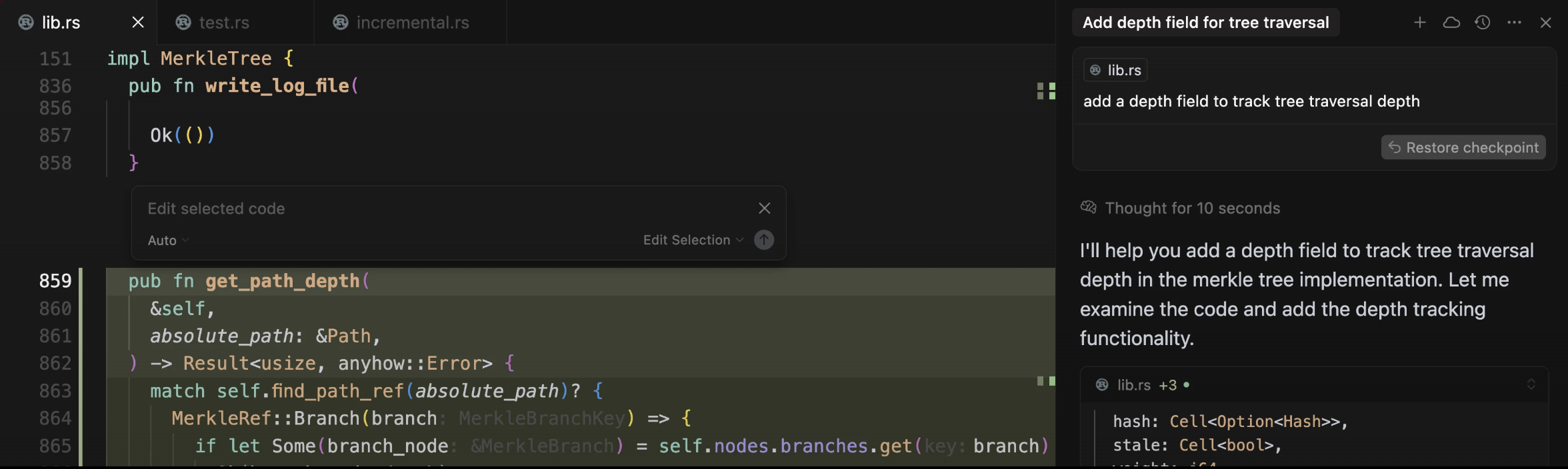Click the user prompt 'add a depth field' text
The height and width of the screenshot is (469, 1568).
[x=1251, y=101]
